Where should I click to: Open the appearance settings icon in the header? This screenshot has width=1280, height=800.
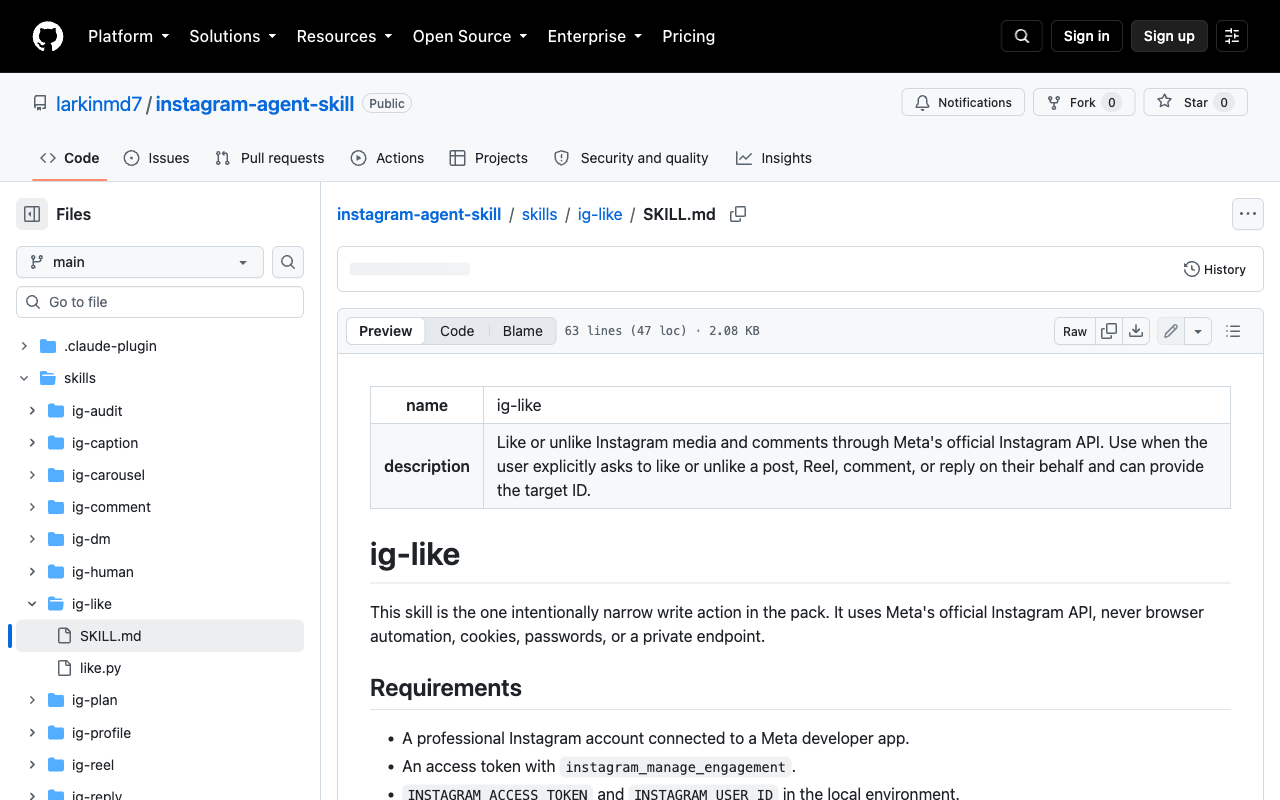point(1232,36)
